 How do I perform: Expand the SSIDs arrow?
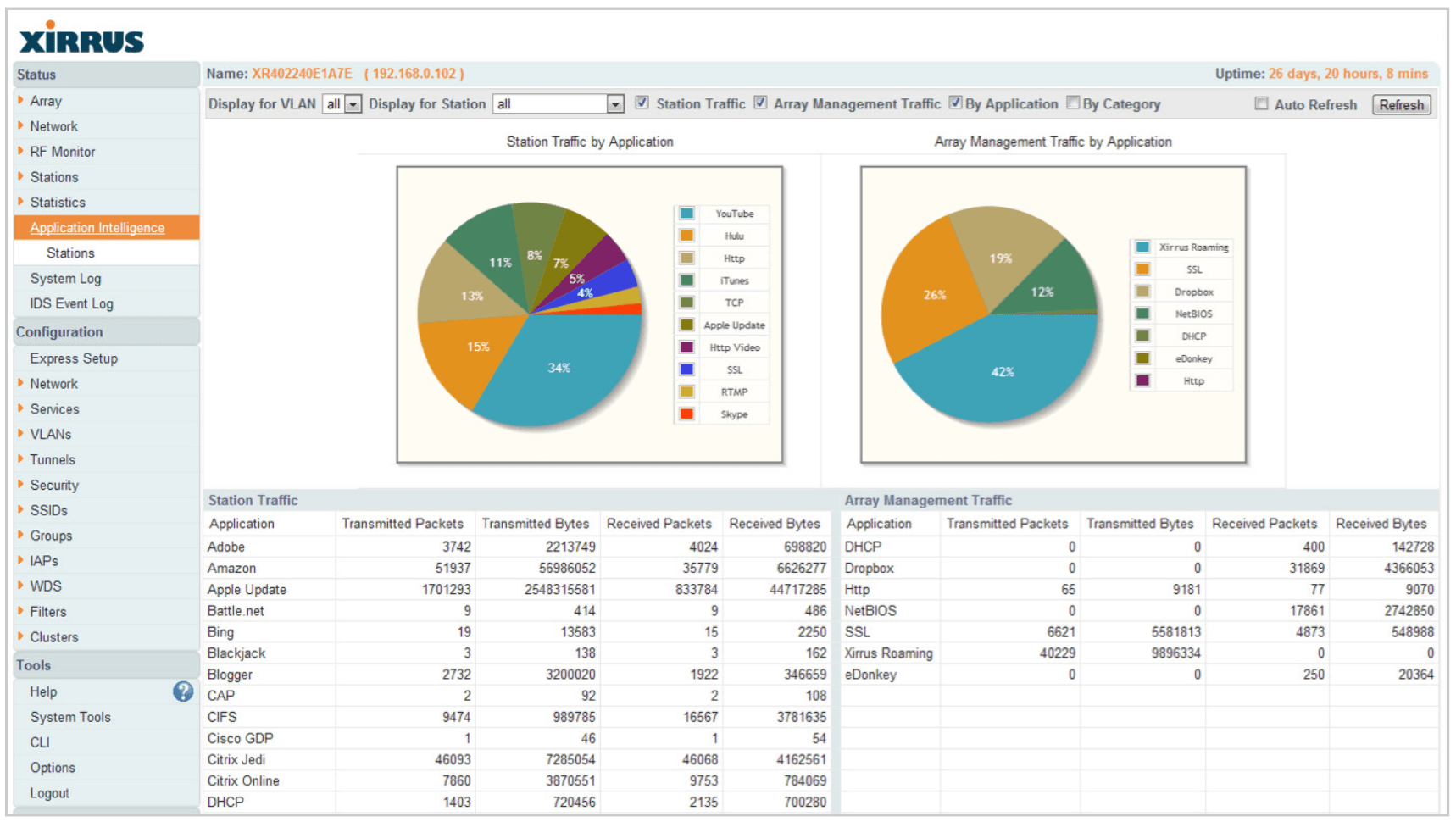[20, 510]
